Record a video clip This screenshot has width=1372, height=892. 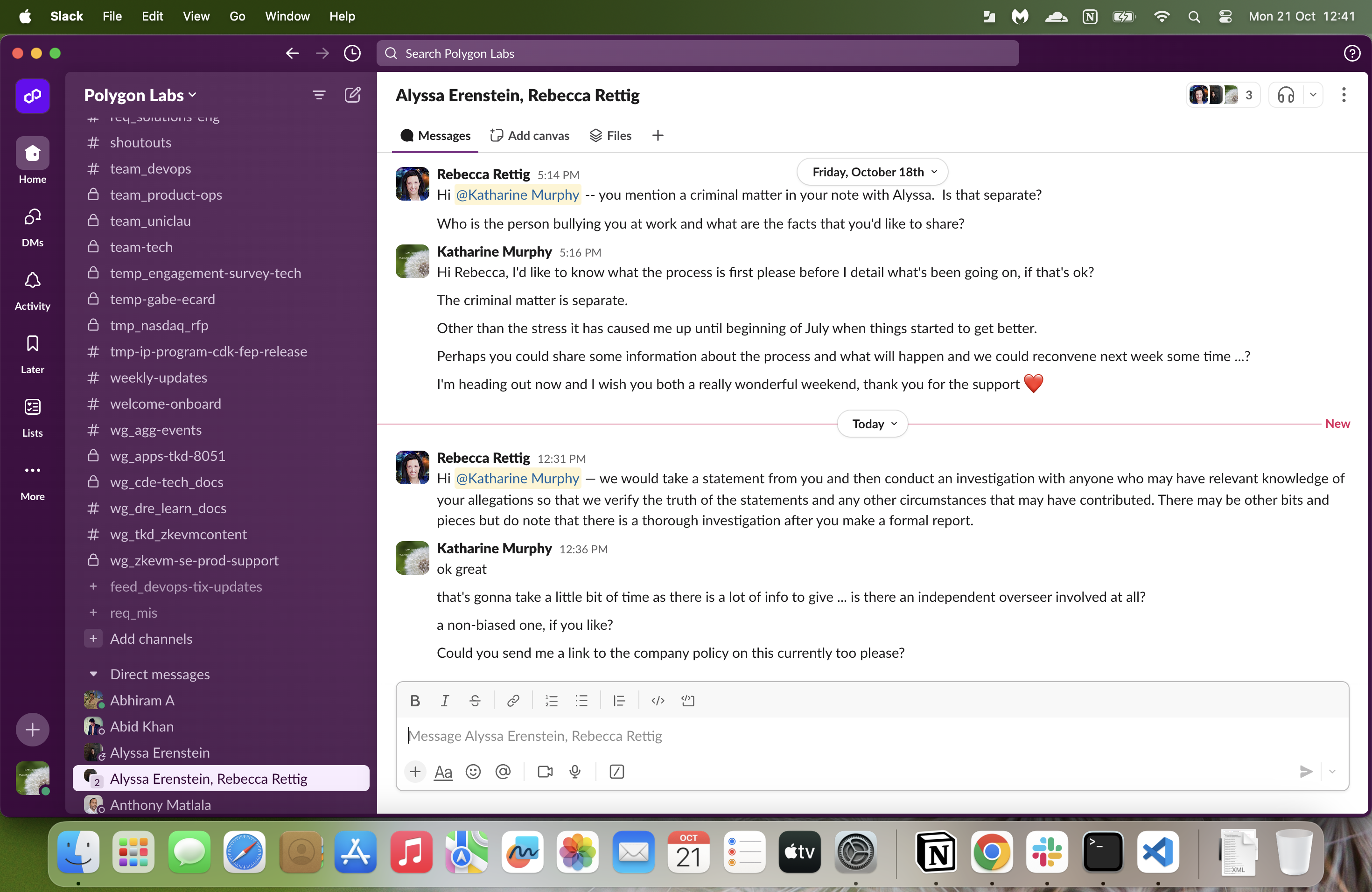(546, 772)
